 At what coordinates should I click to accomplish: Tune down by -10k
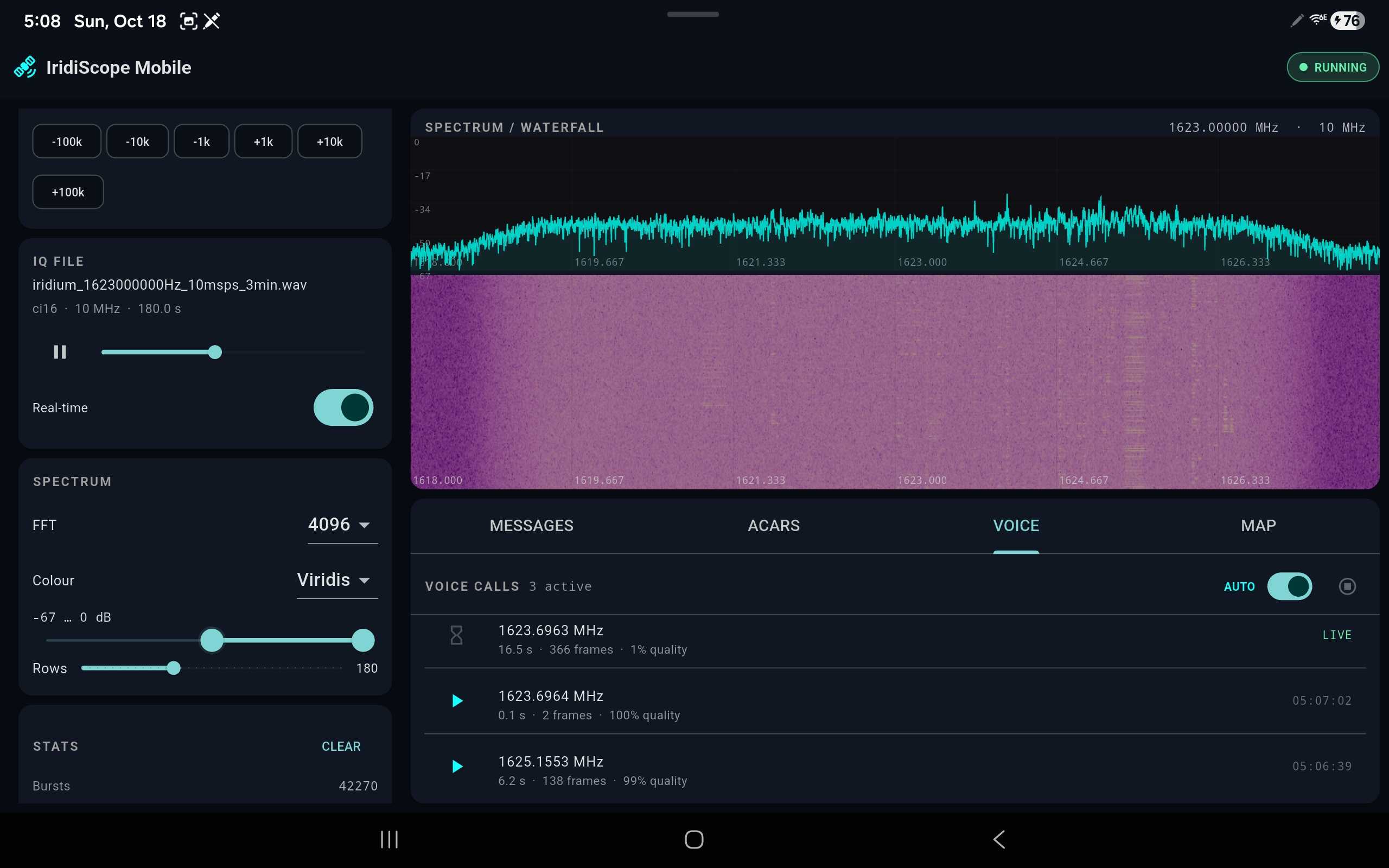[x=137, y=141]
